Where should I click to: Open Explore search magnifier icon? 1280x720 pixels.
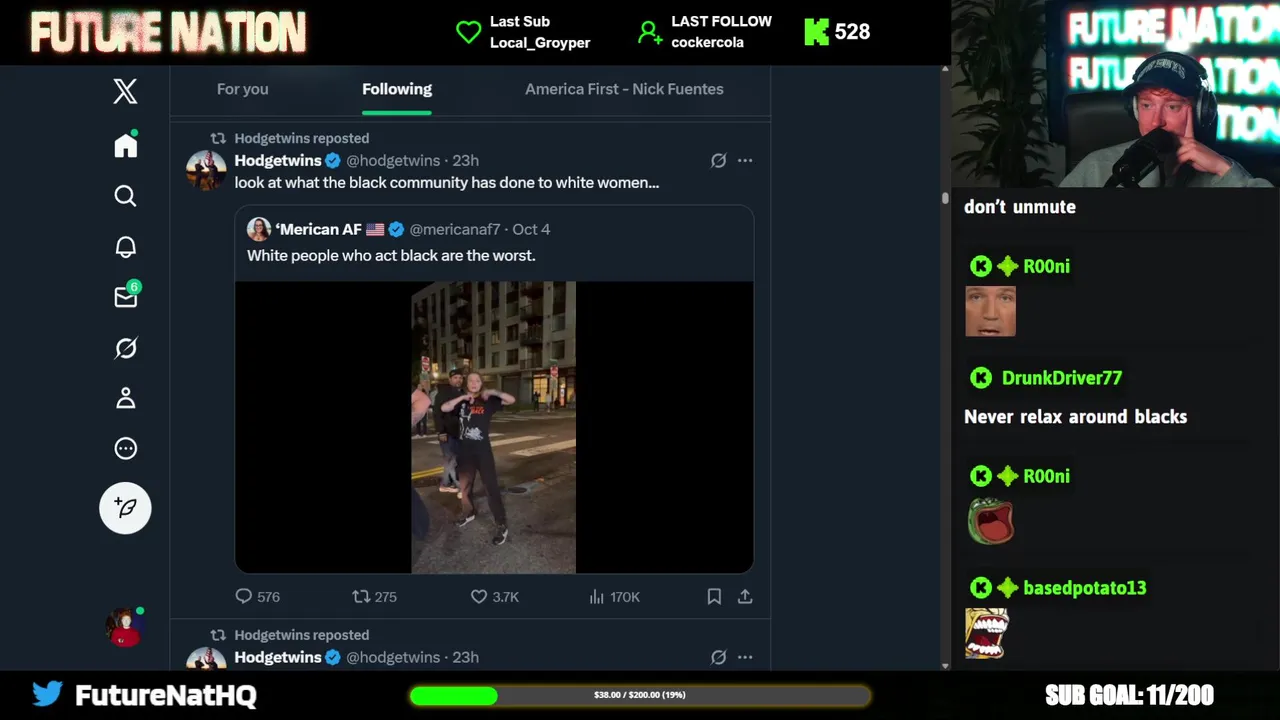click(125, 196)
